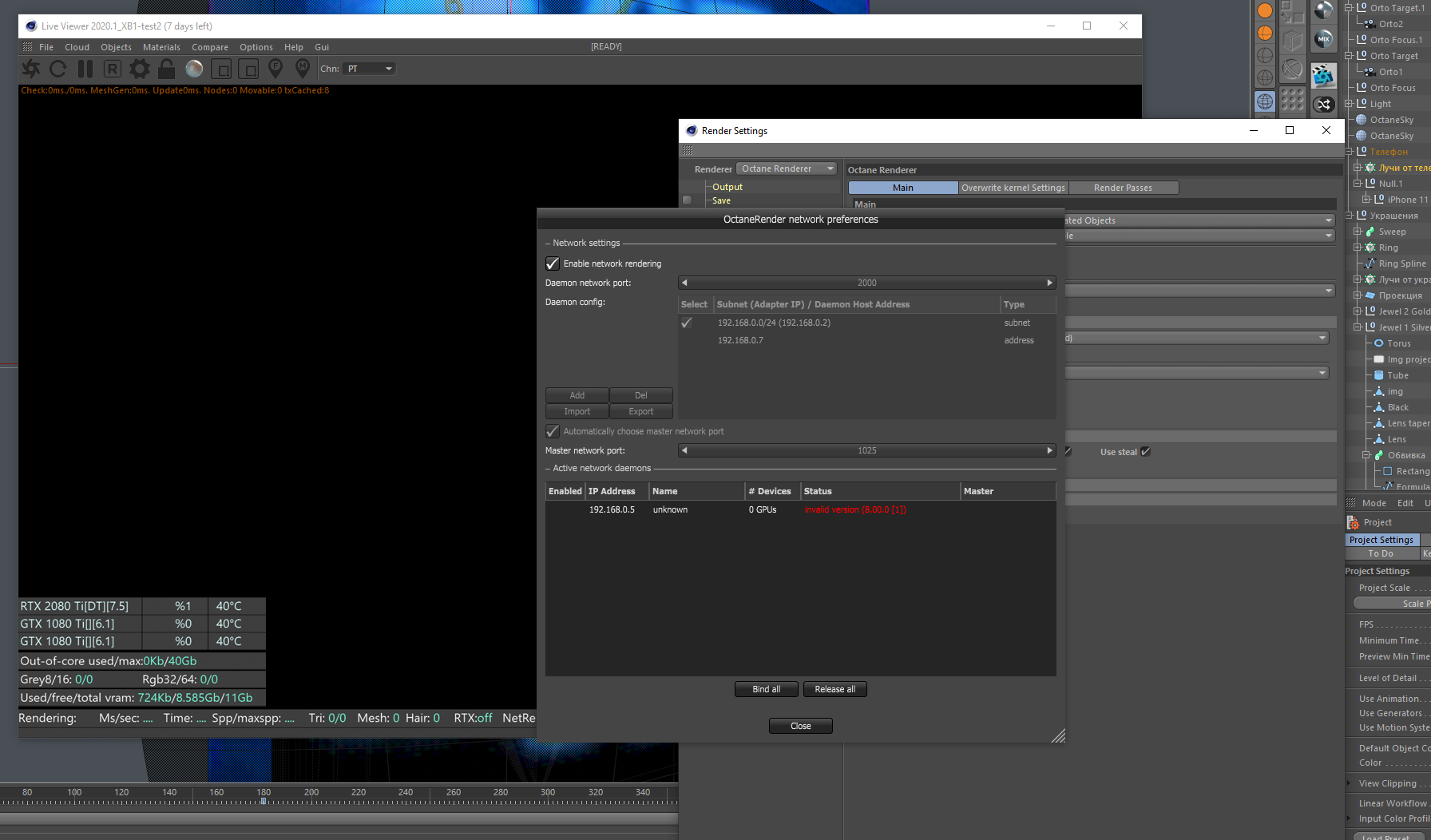The height and width of the screenshot is (840, 1431).
Task: Open Octane settings gear in Live Viewer
Action: pyautogui.click(x=140, y=69)
